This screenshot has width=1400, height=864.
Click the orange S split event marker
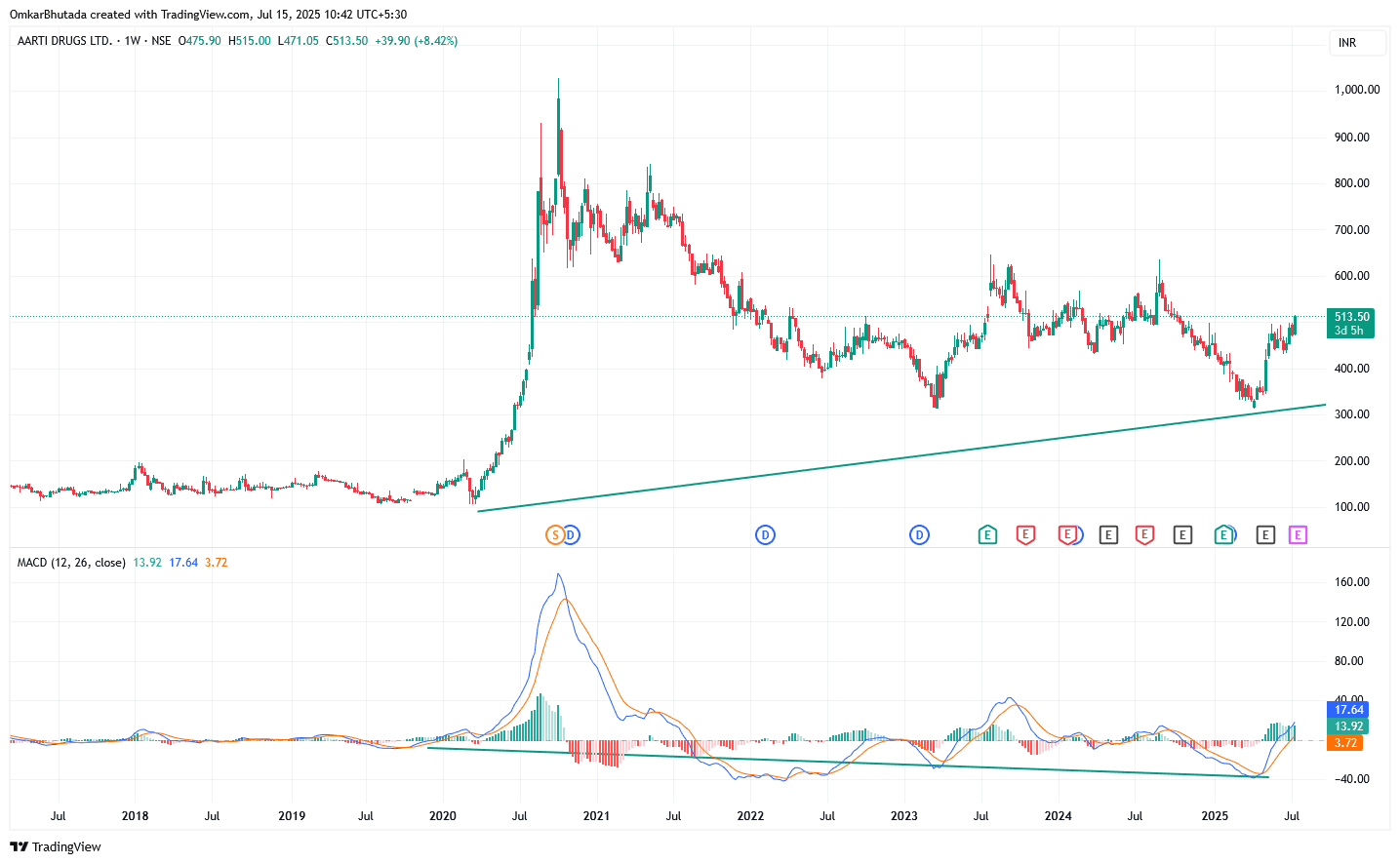(x=555, y=534)
